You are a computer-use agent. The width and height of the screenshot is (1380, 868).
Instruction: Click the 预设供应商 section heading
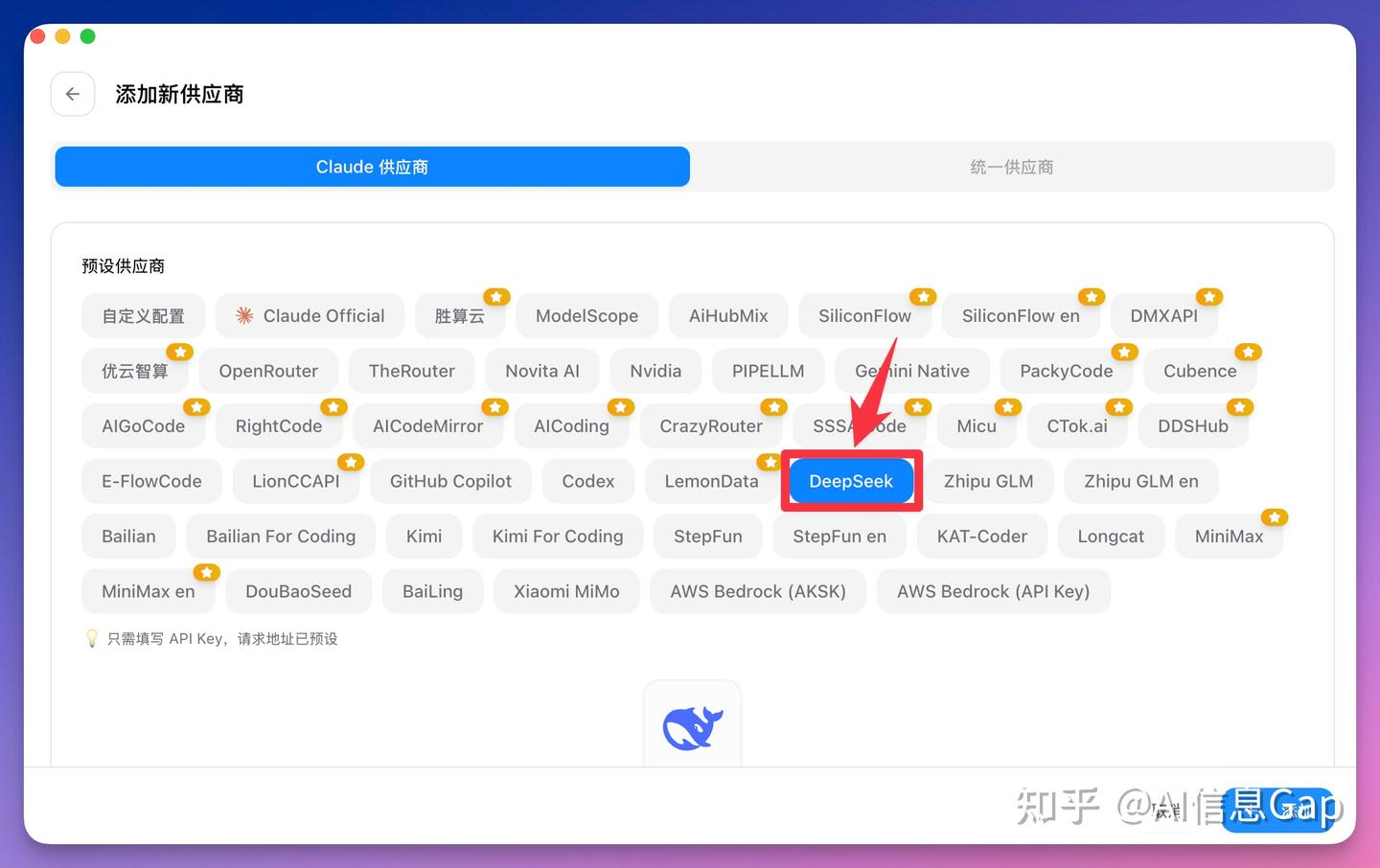pyautogui.click(x=124, y=265)
